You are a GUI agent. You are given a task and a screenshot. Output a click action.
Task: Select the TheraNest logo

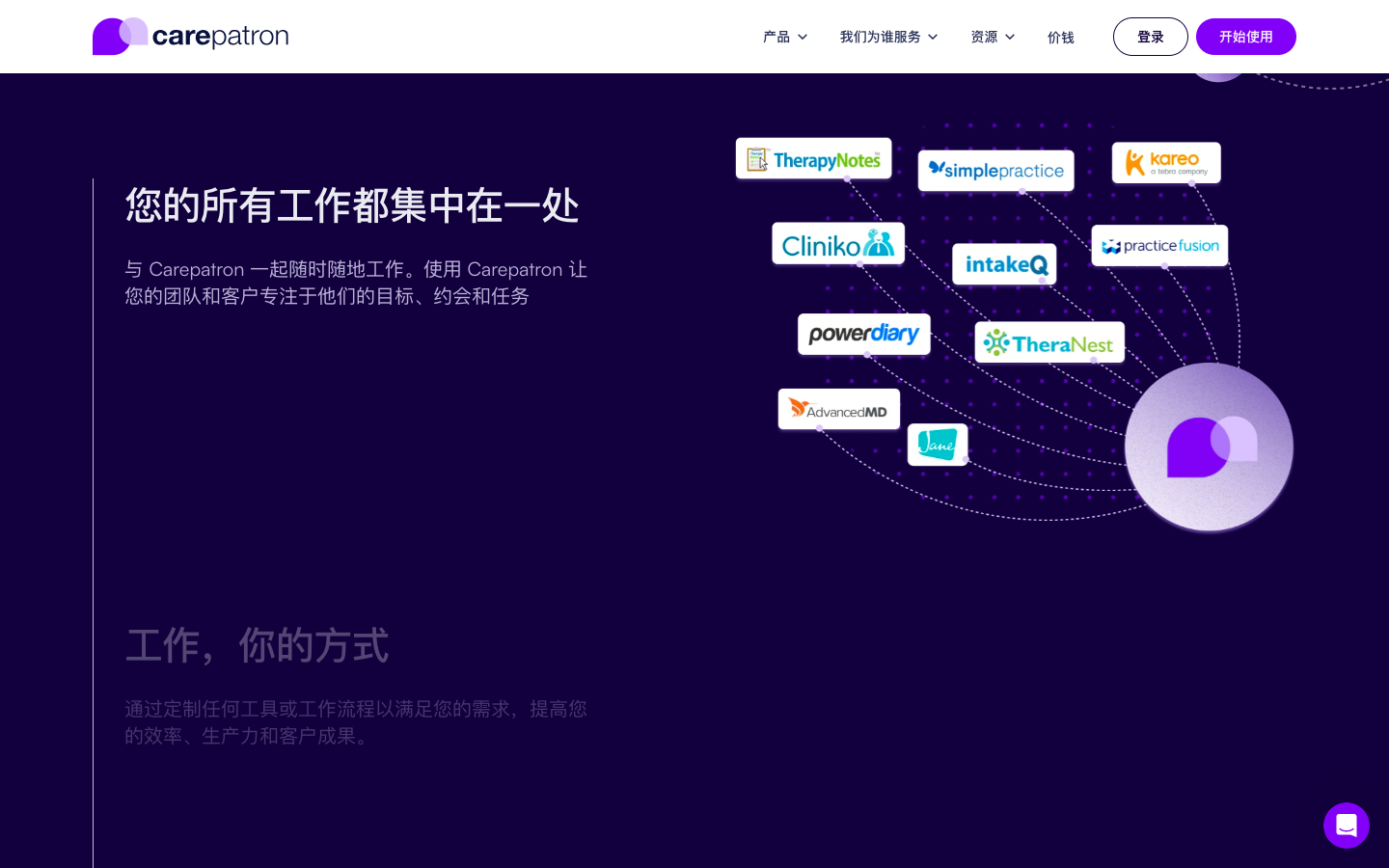tap(1049, 341)
